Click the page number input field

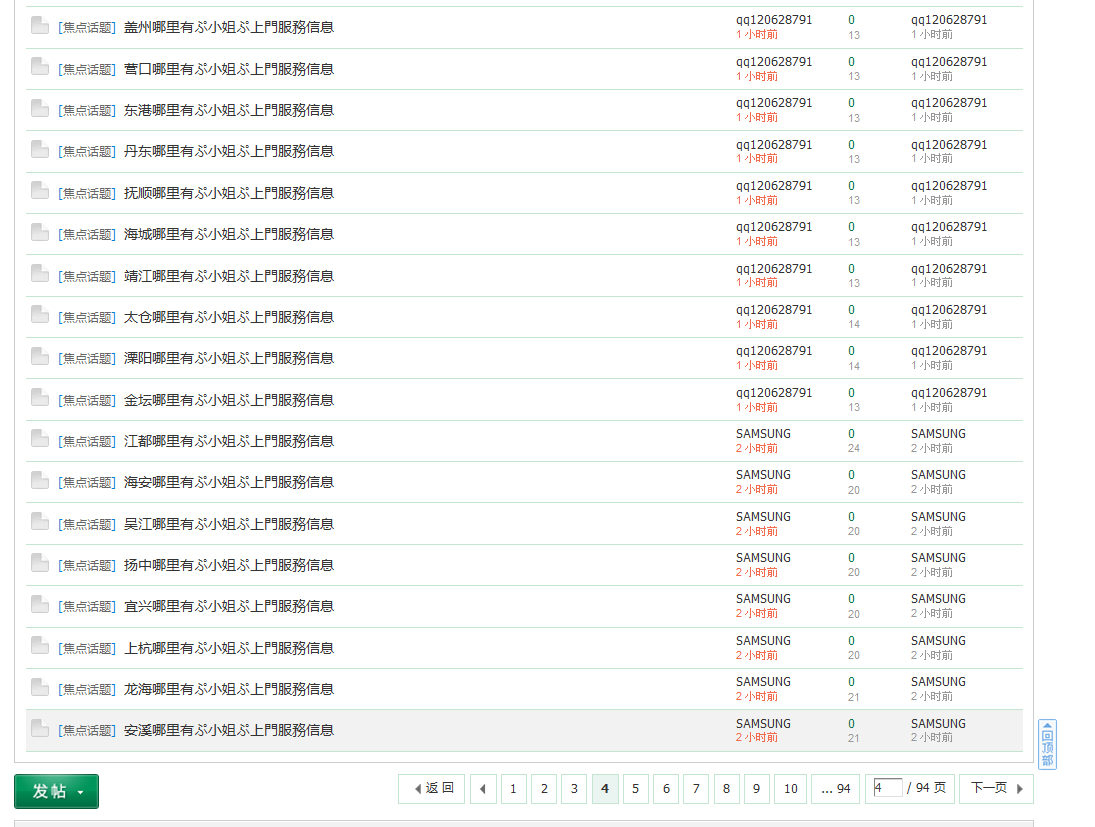coord(887,788)
